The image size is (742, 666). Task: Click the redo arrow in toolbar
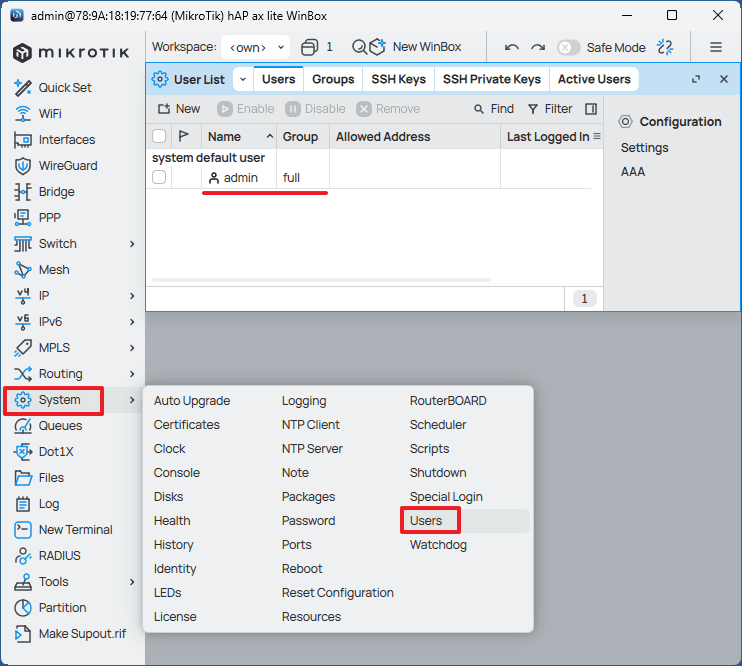point(538,47)
